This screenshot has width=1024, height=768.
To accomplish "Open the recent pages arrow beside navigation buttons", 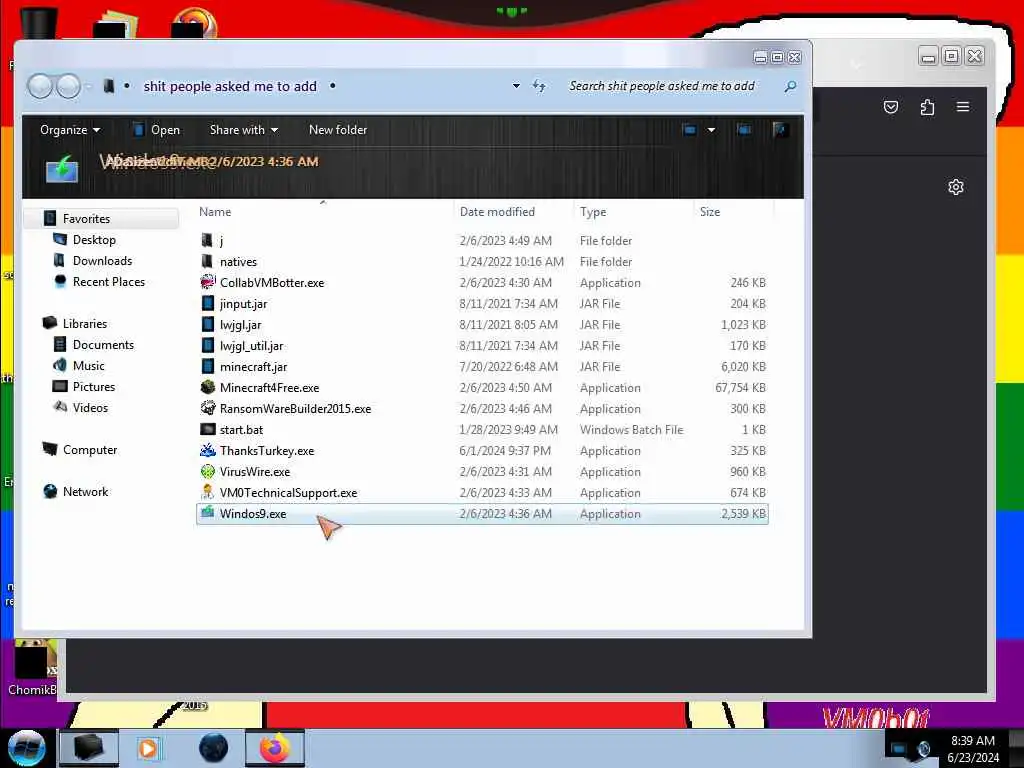I will [x=89, y=86].
